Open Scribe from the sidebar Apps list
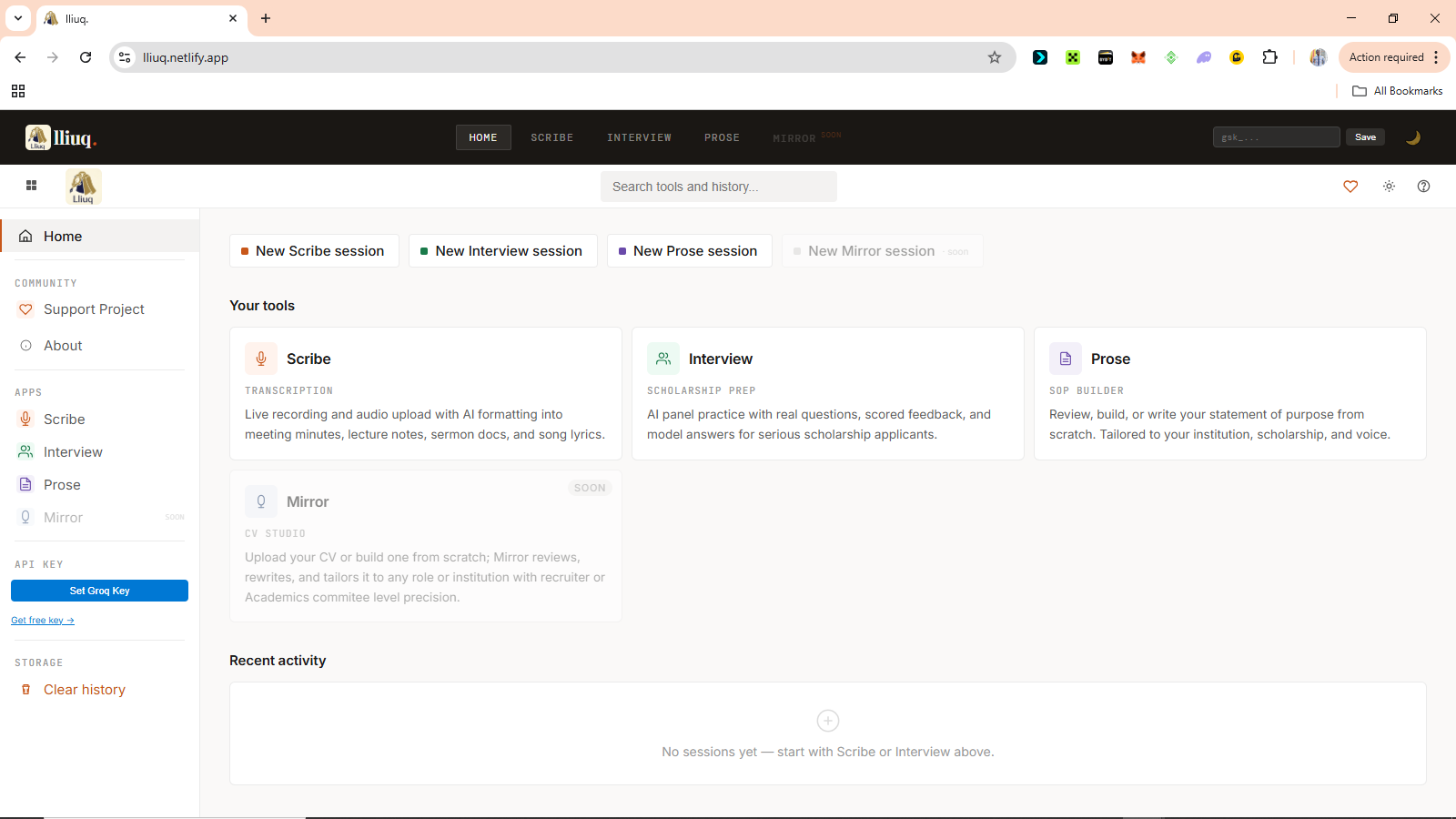 pos(100,420)
